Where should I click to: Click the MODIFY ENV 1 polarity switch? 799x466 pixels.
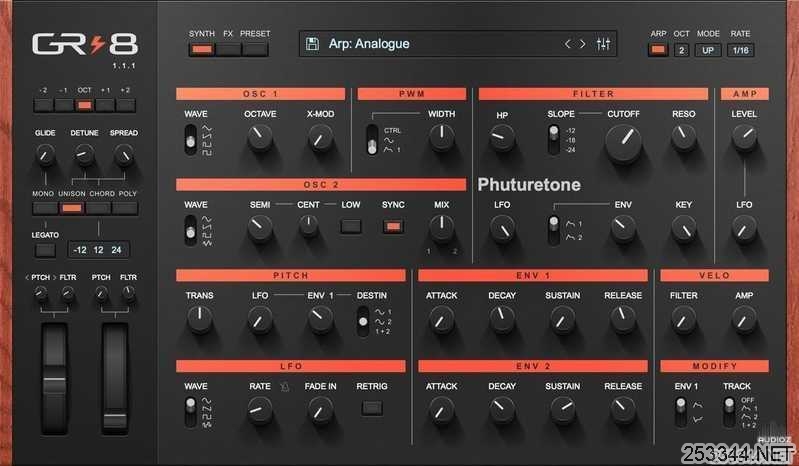pos(681,412)
